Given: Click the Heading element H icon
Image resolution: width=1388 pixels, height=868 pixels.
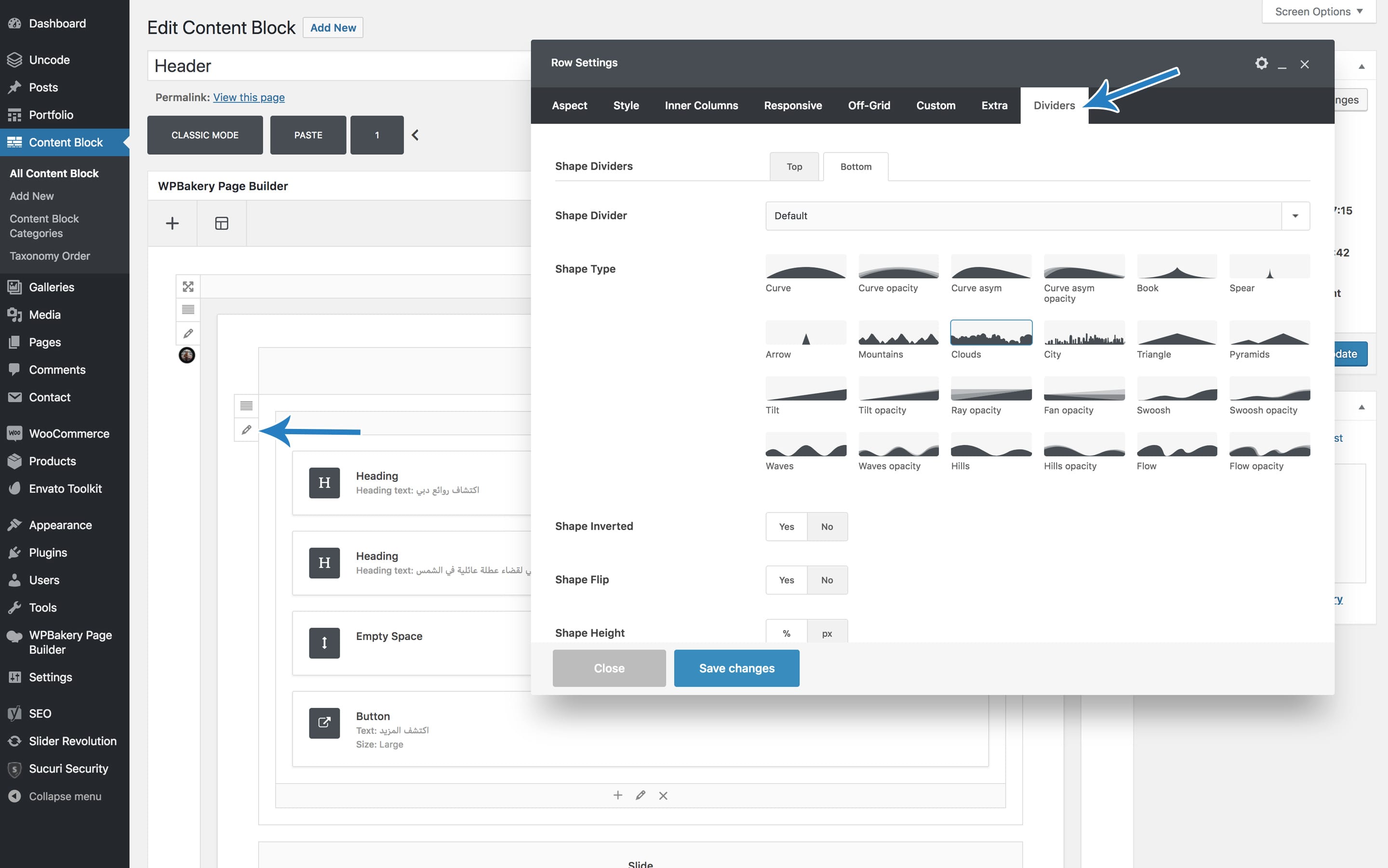Looking at the screenshot, I should pyautogui.click(x=324, y=483).
